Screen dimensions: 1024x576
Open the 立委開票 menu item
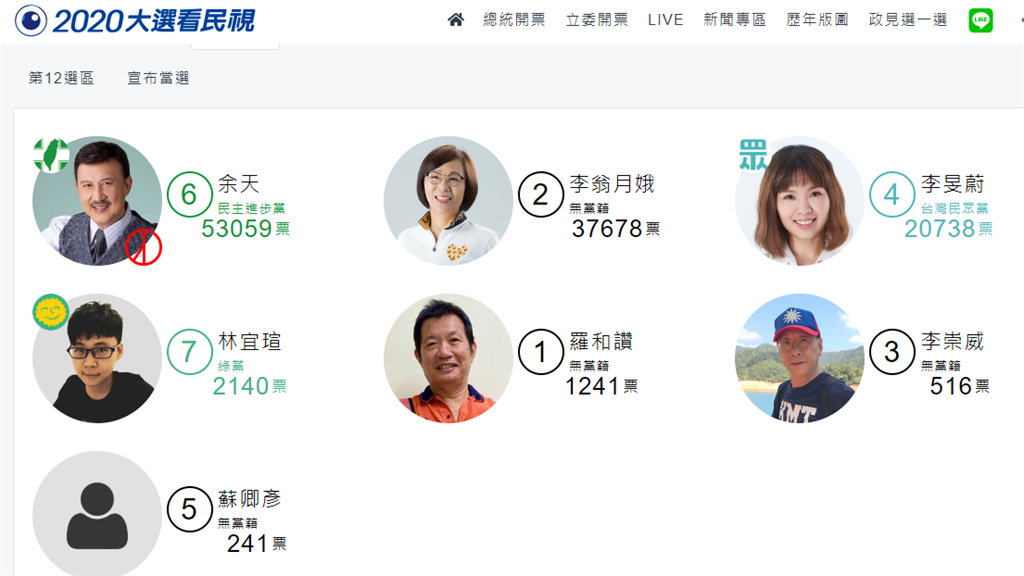597,20
